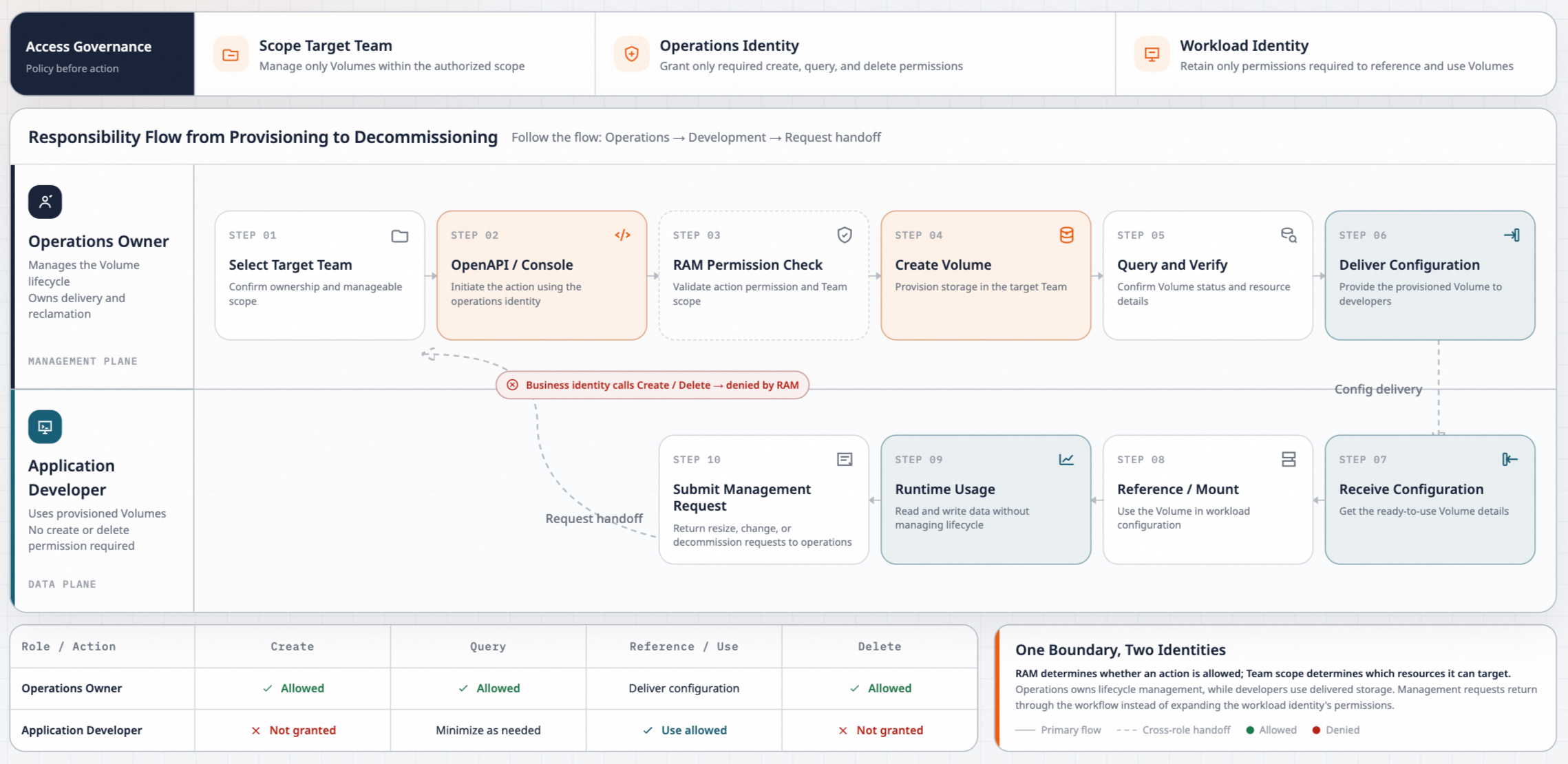Click the Minimize as needed table cell

coord(488,730)
